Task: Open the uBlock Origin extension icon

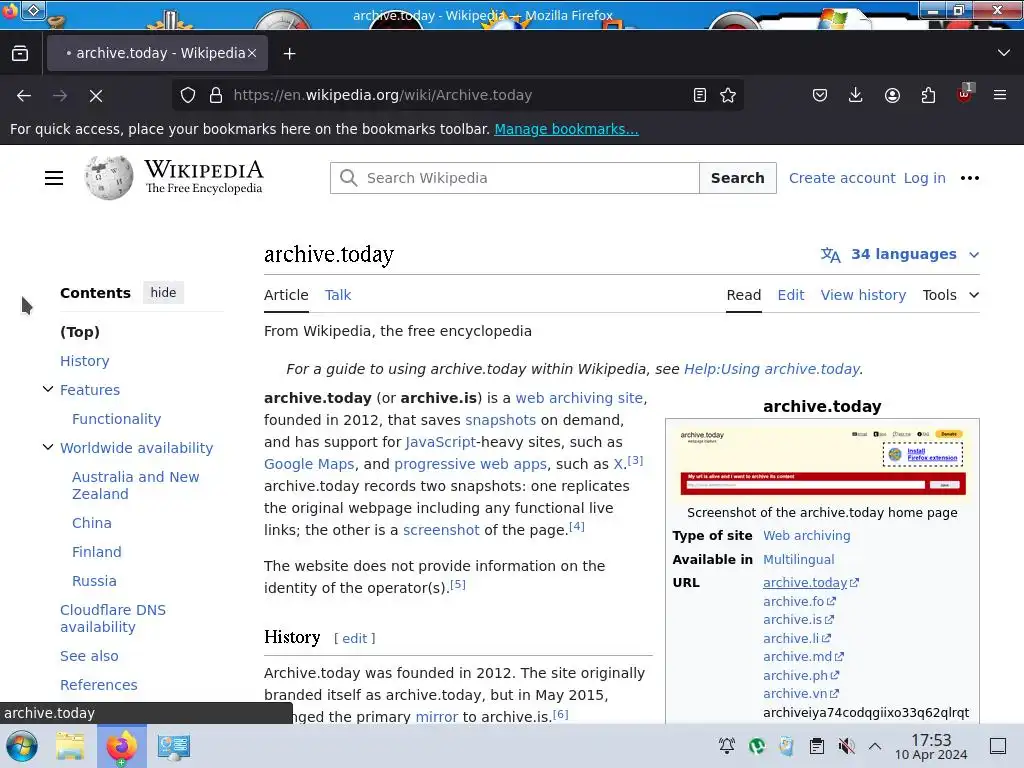Action: tap(965, 95)
